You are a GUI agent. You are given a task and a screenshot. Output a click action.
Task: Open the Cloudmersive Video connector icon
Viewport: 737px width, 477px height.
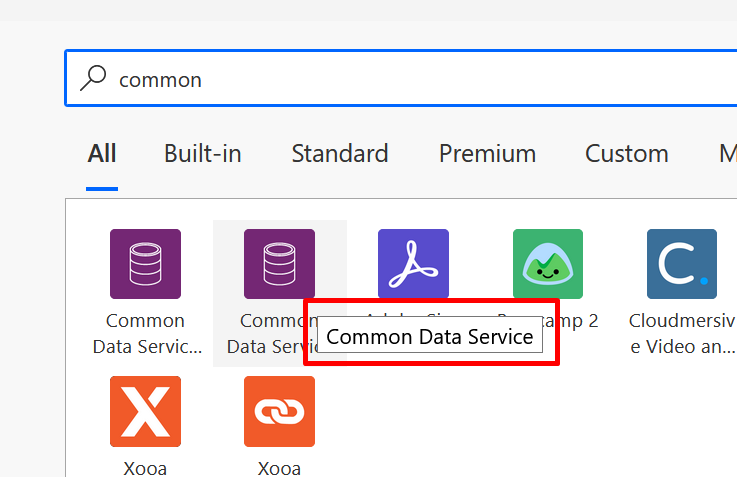[x=682, y=264]
